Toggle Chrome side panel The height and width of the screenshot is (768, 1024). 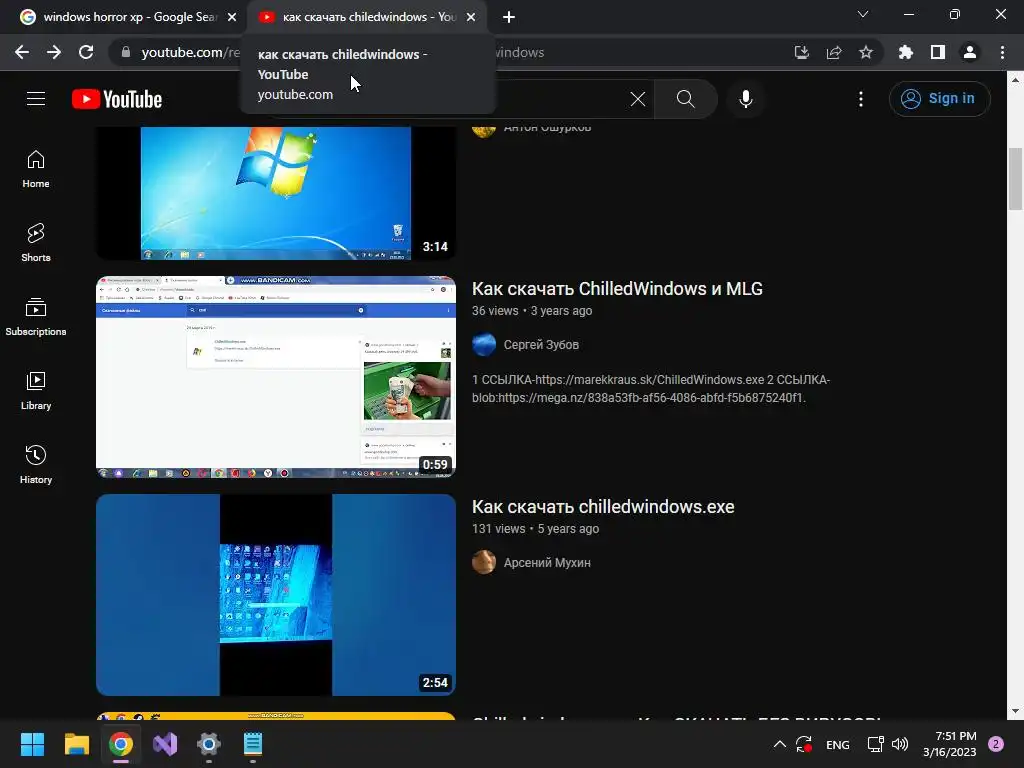(938, 52)
